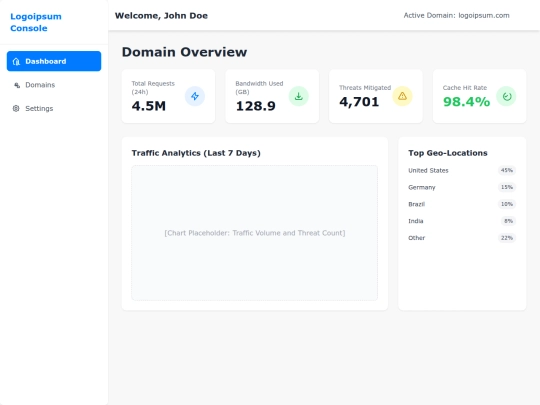Click the Cache Hit Rate label
The image size is (540, 405).
pyautogui.click(x=465, y=88)
